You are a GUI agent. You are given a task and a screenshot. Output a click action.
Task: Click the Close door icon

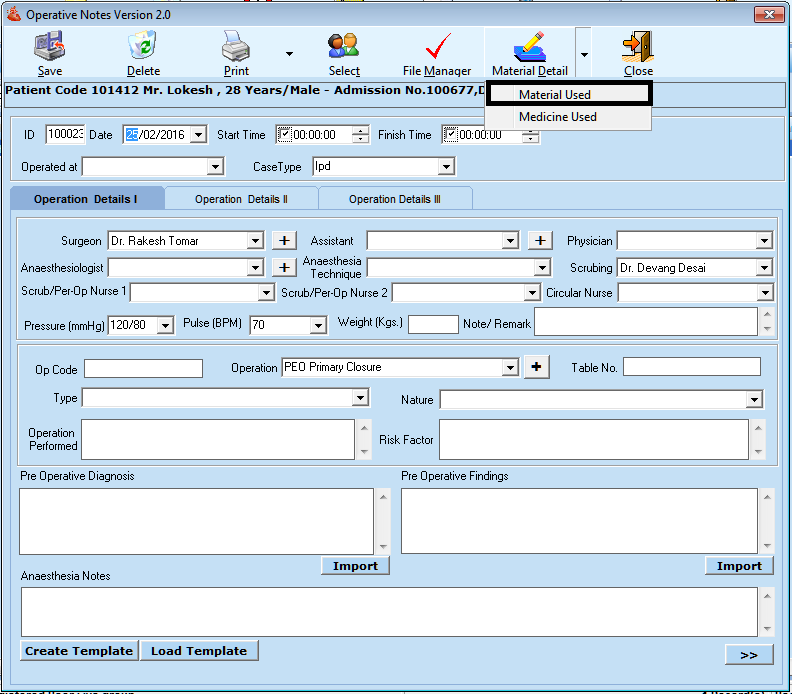click(637, 47)
